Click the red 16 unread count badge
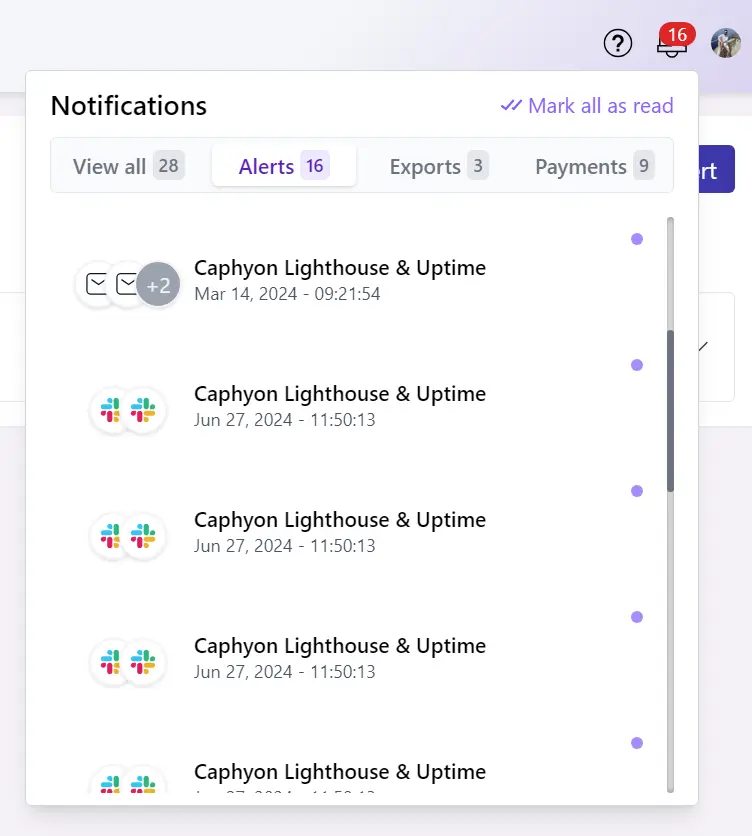This screenshot has height=836, width=752. (677, 35)
